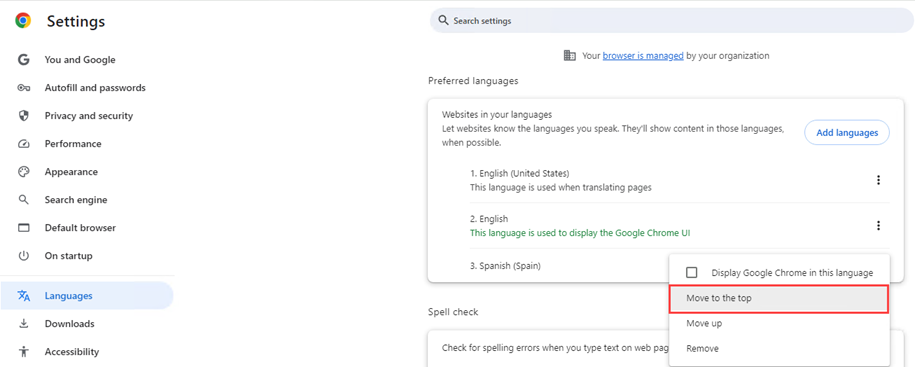Open three-dot menu for the second English entry

click(x=878, y=226)
